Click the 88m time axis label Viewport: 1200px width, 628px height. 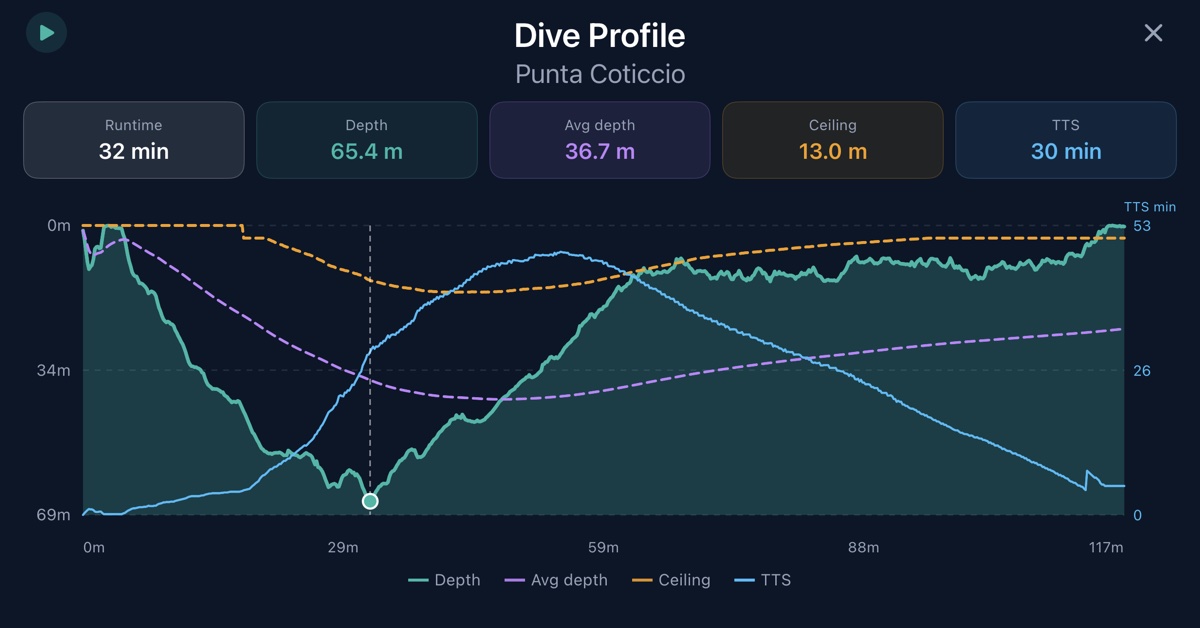point(863,548)
